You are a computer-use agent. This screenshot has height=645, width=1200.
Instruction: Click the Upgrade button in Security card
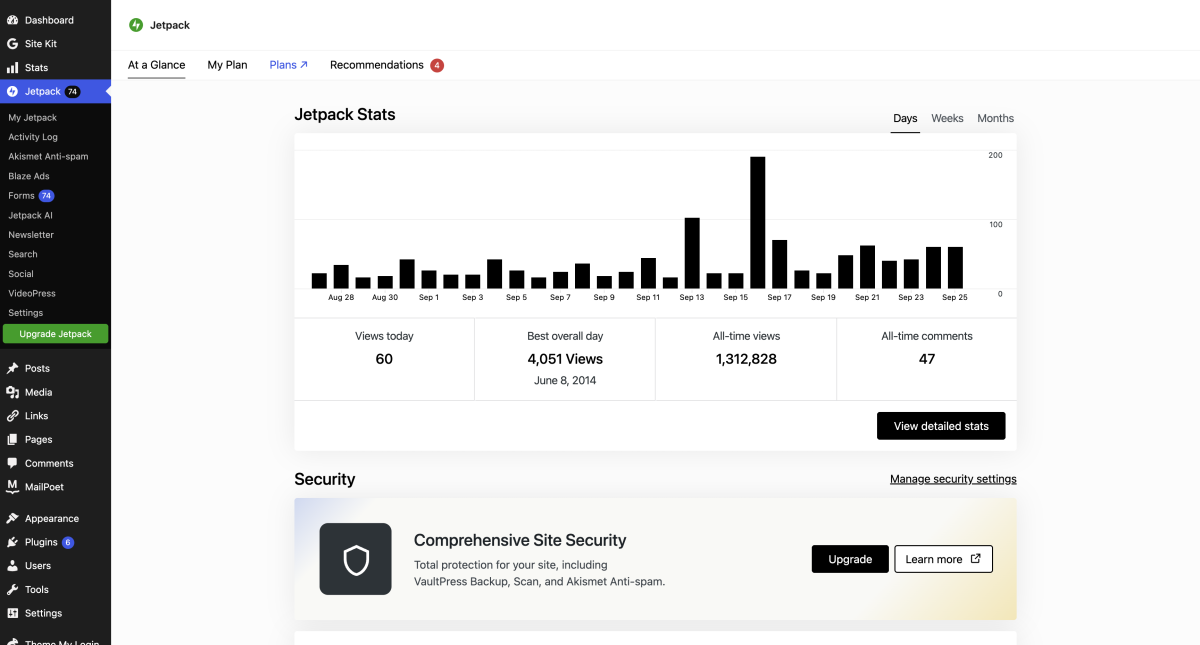click(x=850, y=559)
